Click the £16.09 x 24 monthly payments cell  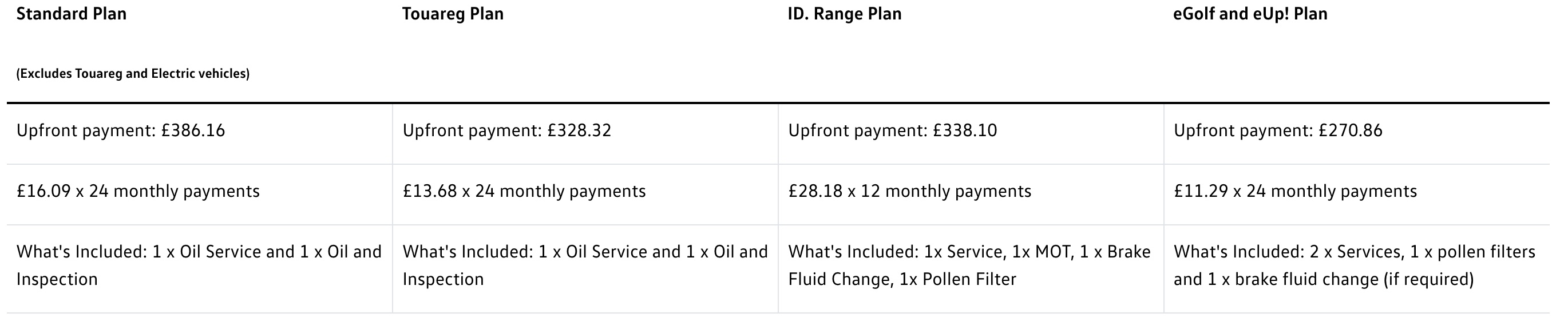(200, 195)
